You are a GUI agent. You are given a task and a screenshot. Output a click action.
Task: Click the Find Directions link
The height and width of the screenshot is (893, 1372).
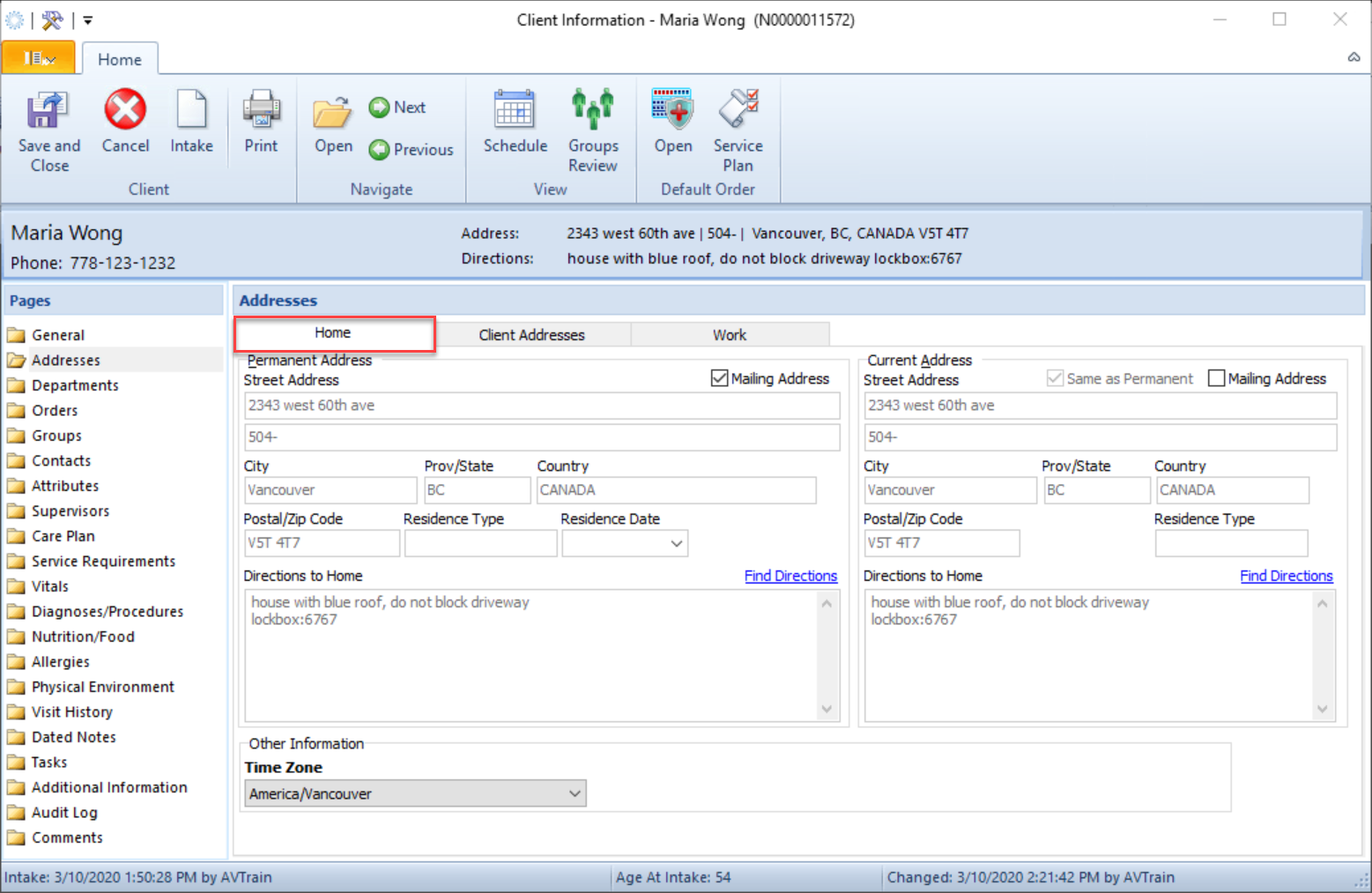[790, 576]
